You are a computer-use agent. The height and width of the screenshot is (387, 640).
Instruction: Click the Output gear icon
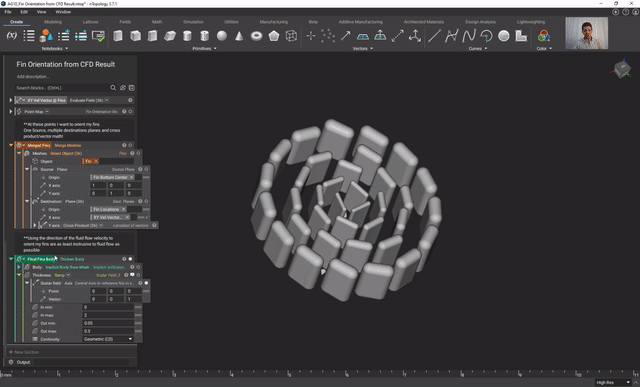pyautogui.click(x=11, y=362)
